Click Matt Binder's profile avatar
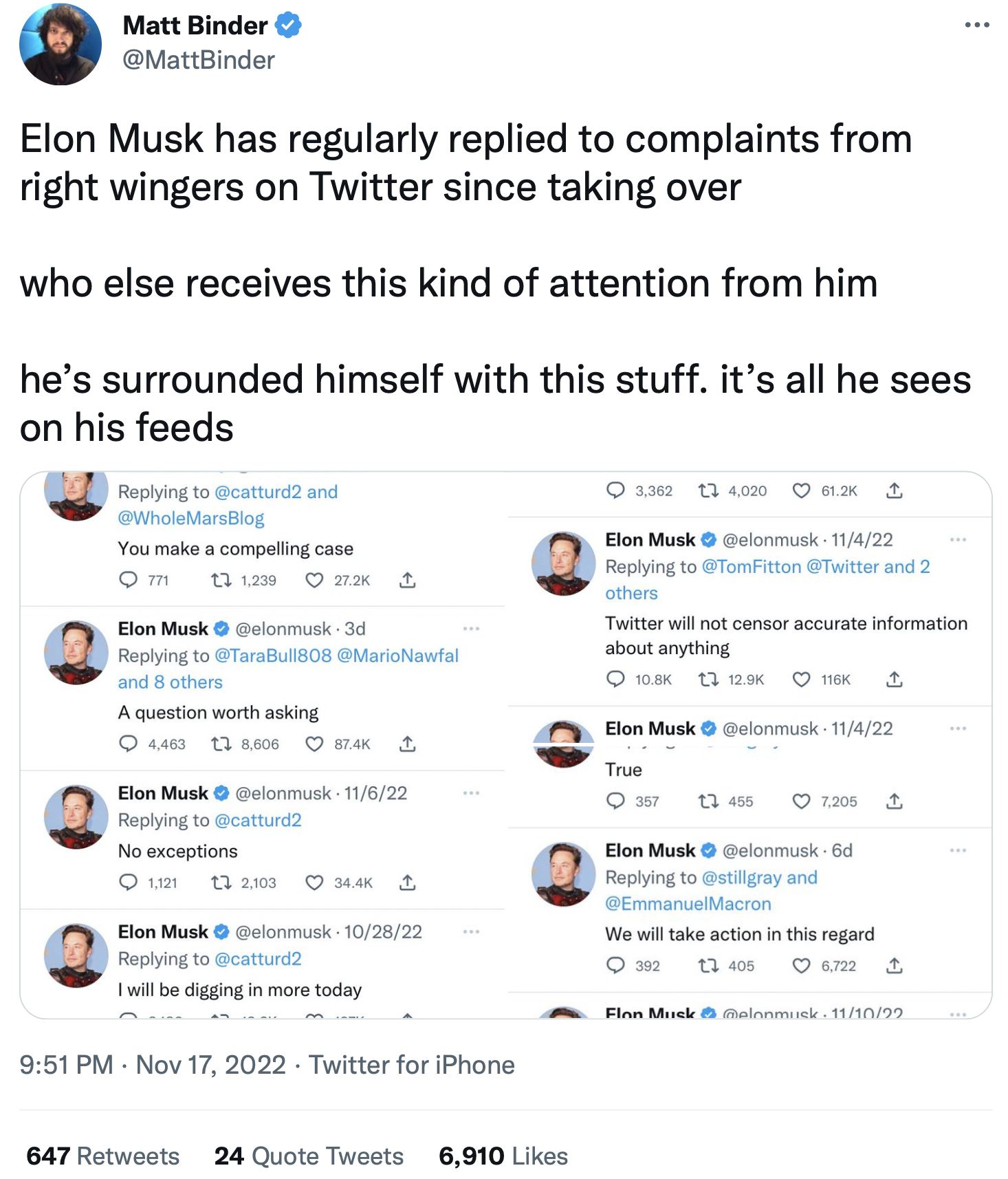The width and height of the screenshot is (1008, 1179). 61,44
